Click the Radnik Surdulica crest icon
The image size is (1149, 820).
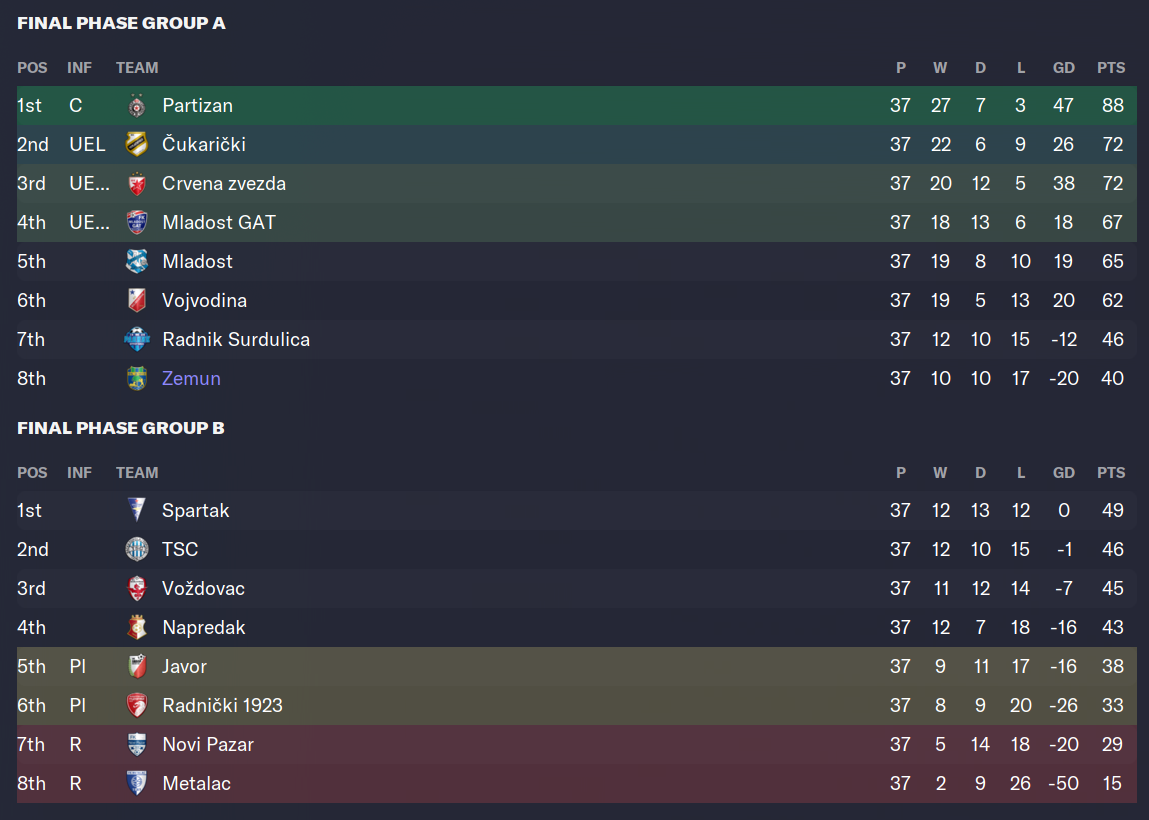(137, 339)
